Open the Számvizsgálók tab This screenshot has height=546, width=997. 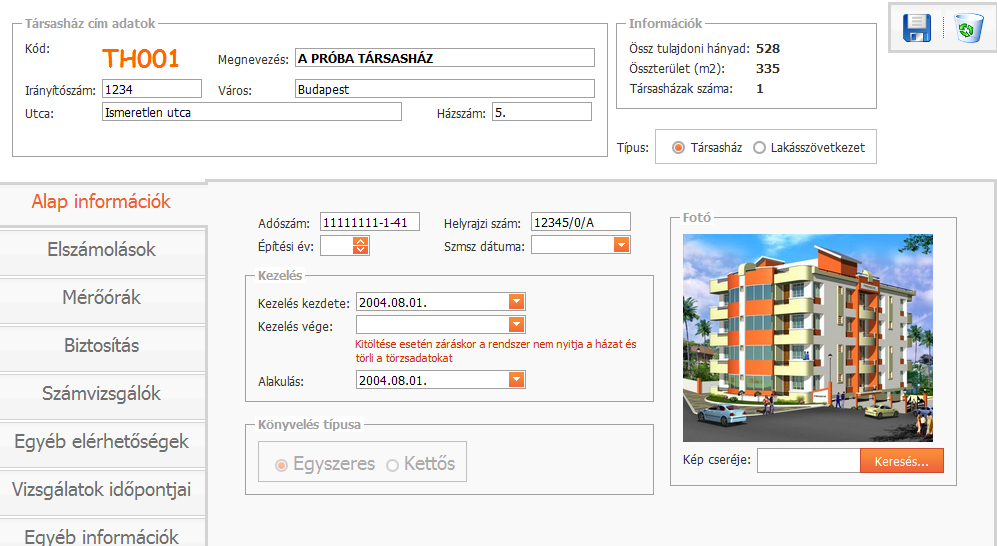[x=102, y=394]
